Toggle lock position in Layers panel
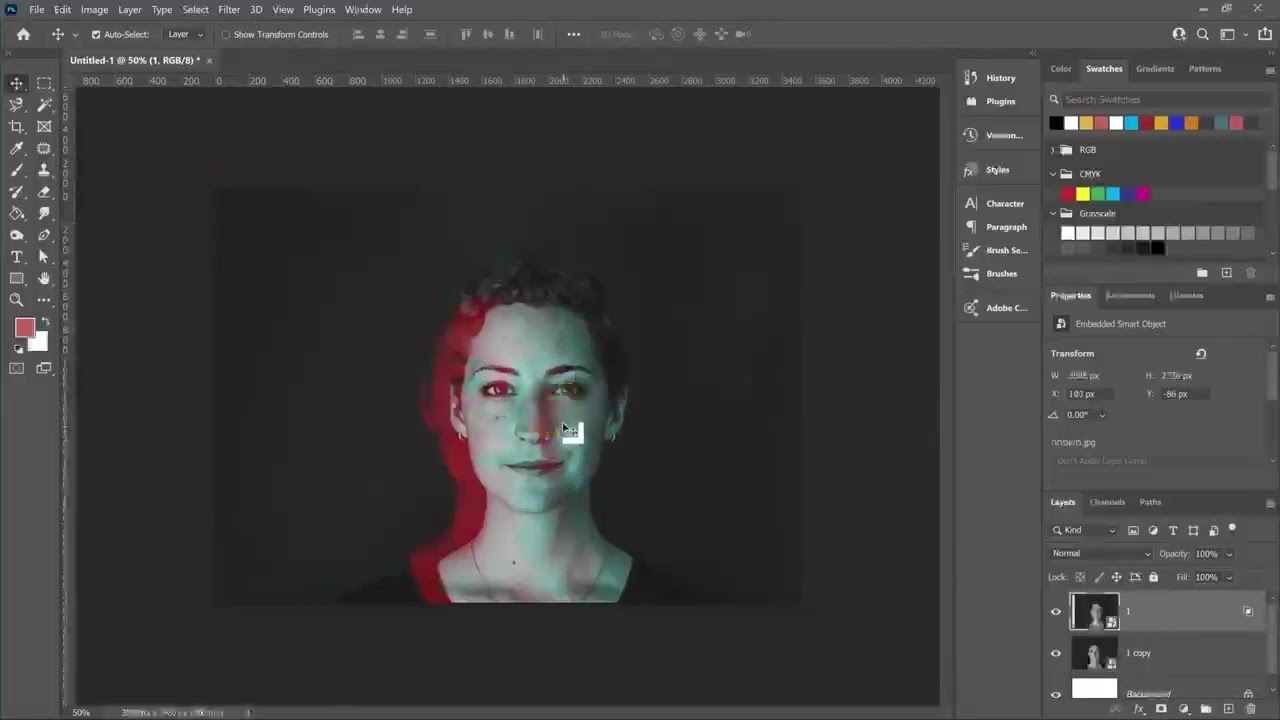 coord(1116,577)
